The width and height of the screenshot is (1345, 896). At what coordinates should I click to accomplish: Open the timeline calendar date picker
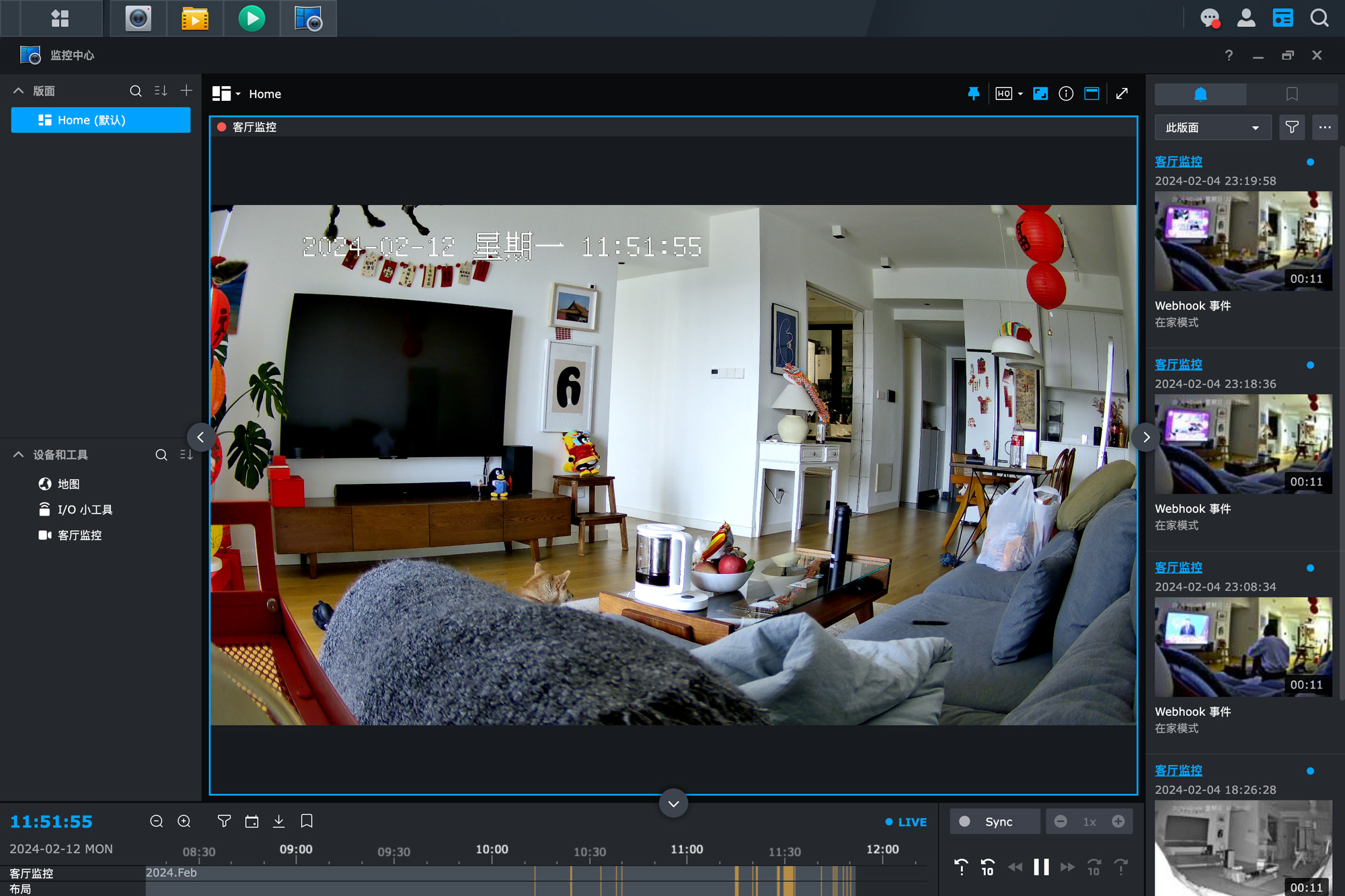(252, 821)
